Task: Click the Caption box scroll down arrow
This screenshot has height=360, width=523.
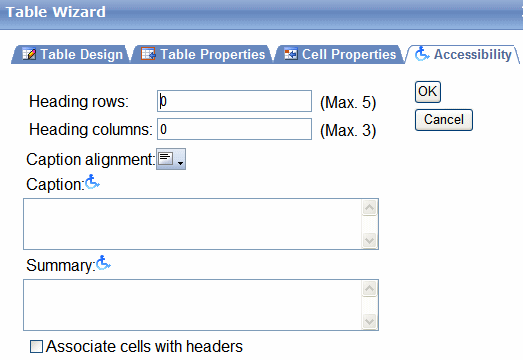Action: 370,240
